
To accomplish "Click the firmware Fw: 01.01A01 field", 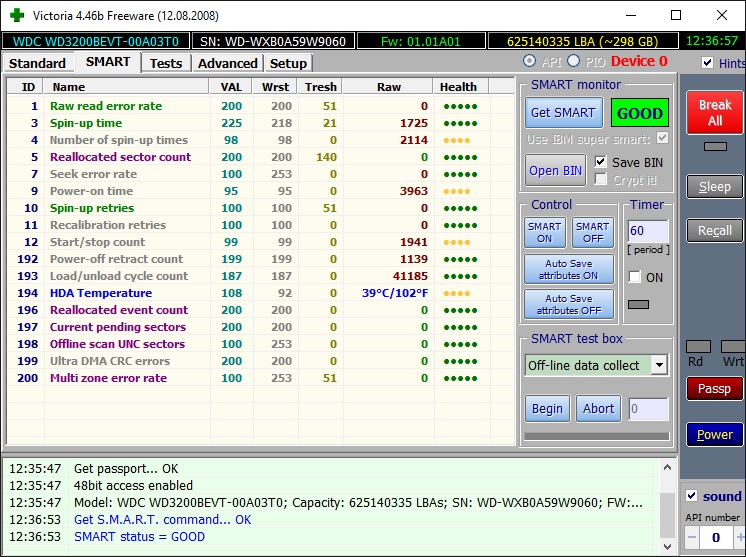I will [421, 41].
